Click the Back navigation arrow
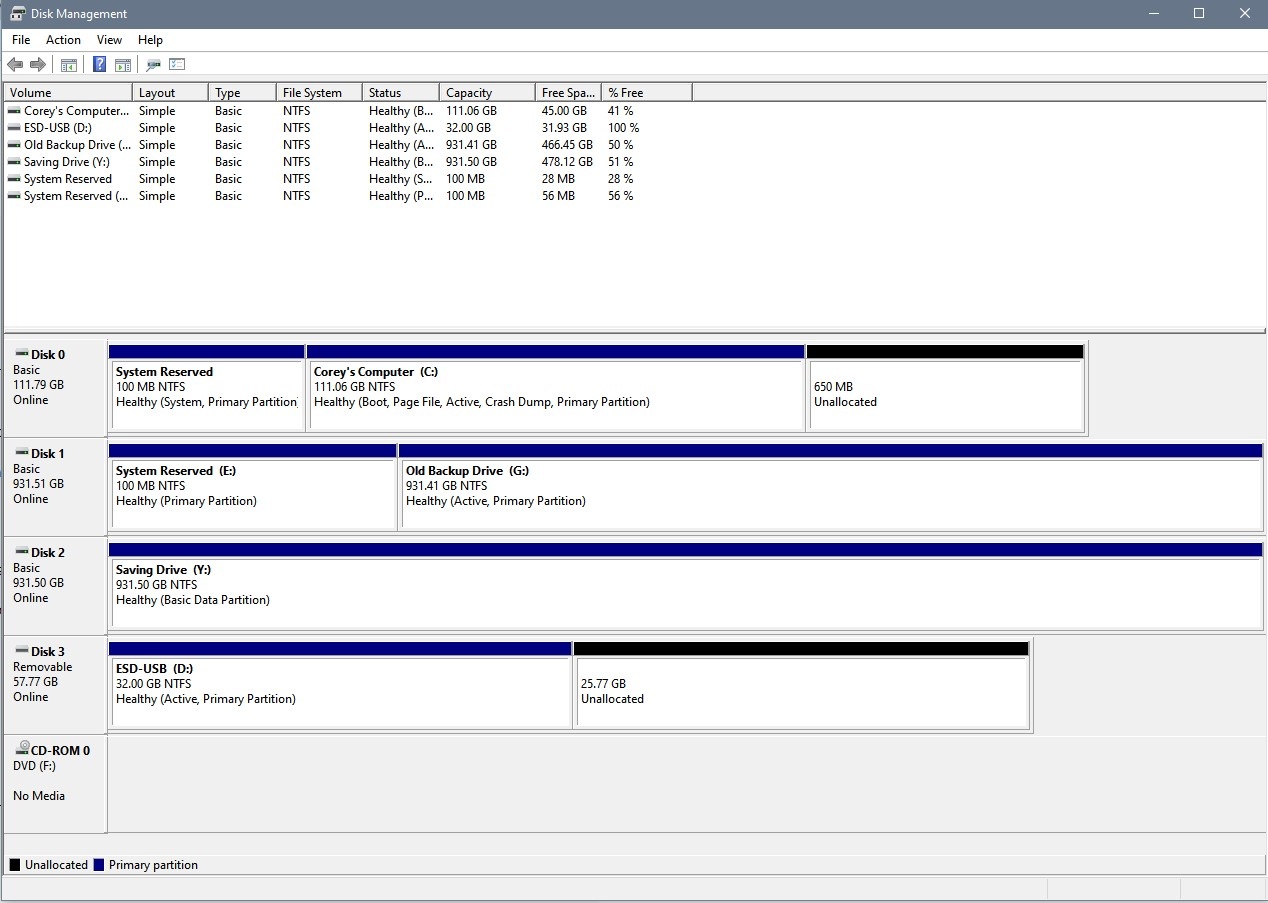The height and width of the screenshot is (903, 1268). pos(15,64)
